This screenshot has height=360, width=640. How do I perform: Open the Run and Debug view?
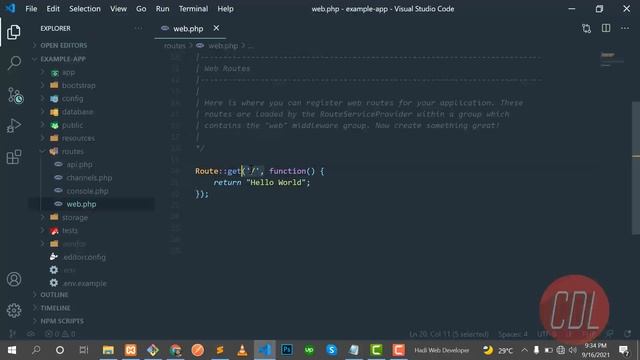tap(14, 126)
